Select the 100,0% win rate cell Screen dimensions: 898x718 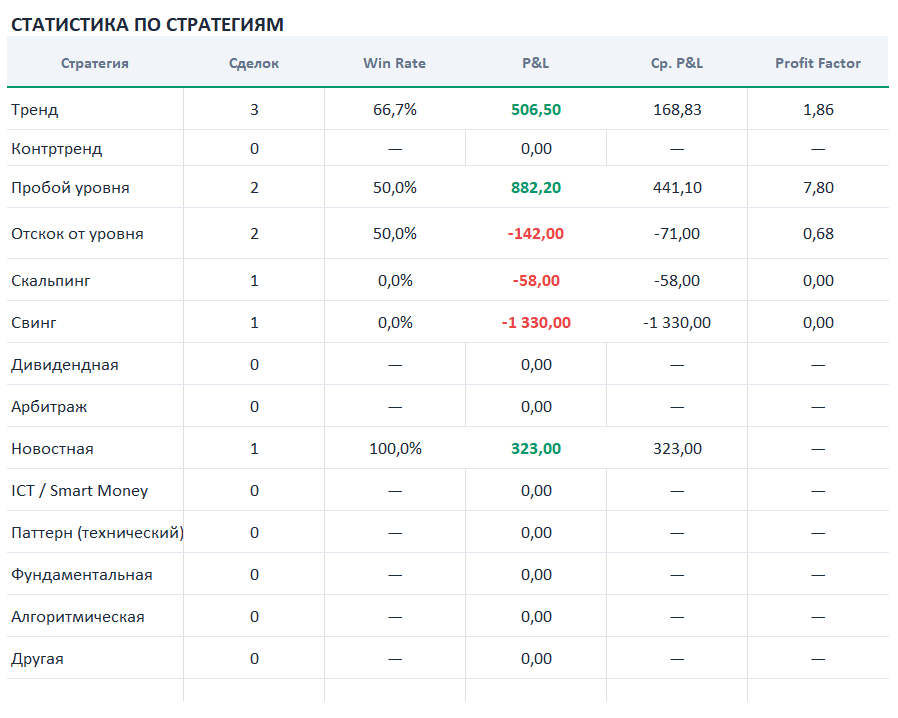pyautogui.click(x=395, y=448)
